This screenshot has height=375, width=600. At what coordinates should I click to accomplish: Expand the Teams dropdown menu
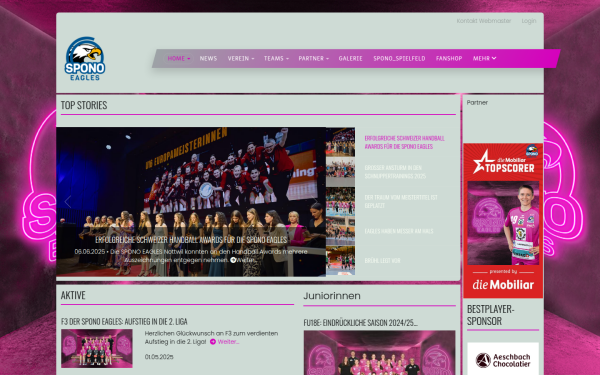(x=276, y=59)
